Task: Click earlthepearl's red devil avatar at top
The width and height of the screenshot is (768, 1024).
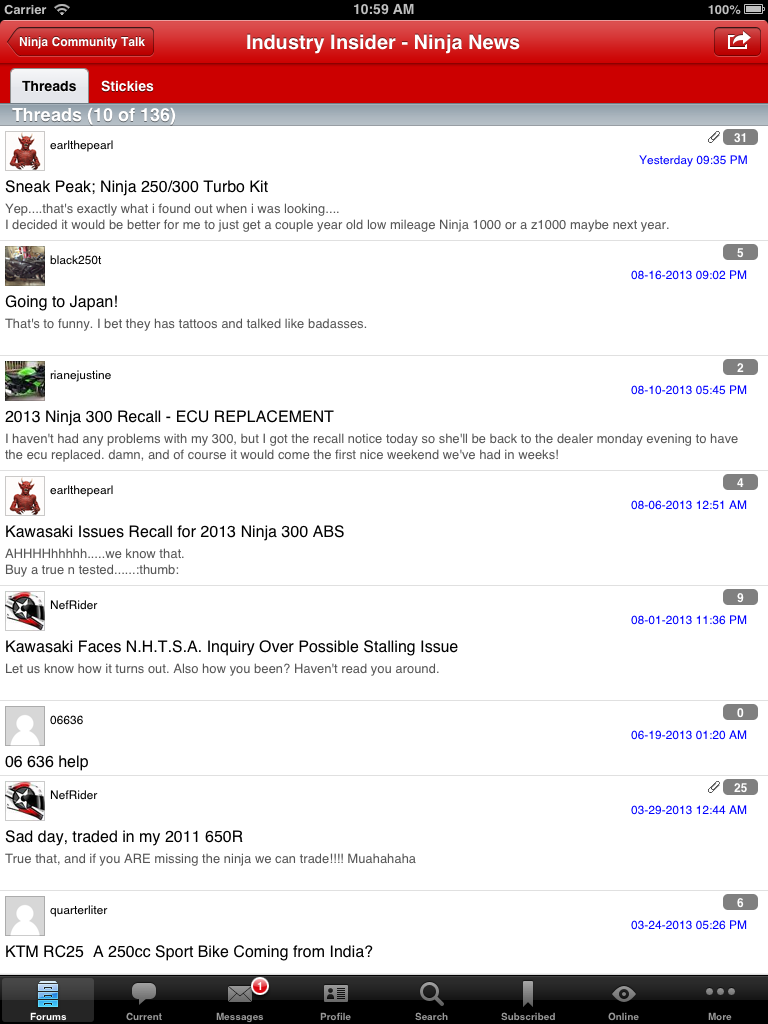Action: coord(25,151)
